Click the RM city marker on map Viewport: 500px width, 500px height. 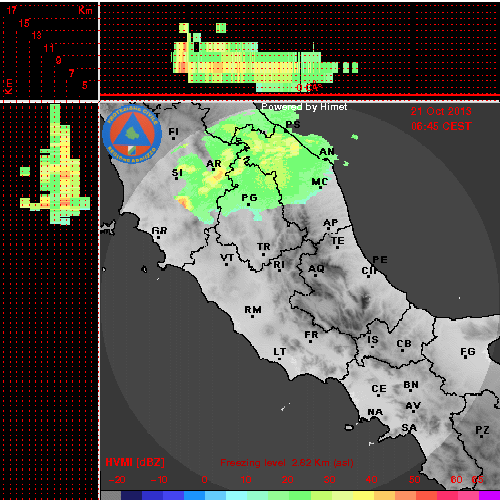pos(252,316)
